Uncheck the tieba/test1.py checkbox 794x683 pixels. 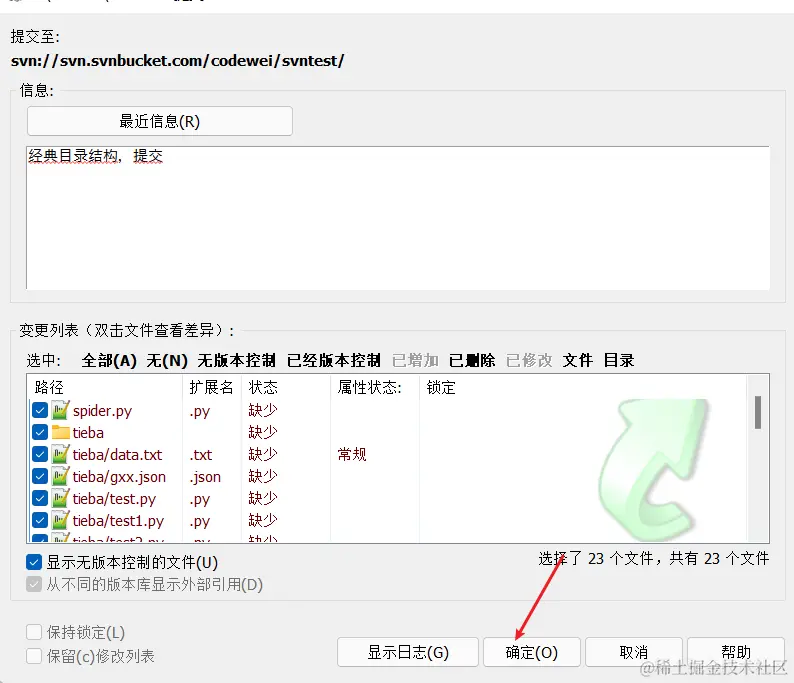[x=39, y=520]
